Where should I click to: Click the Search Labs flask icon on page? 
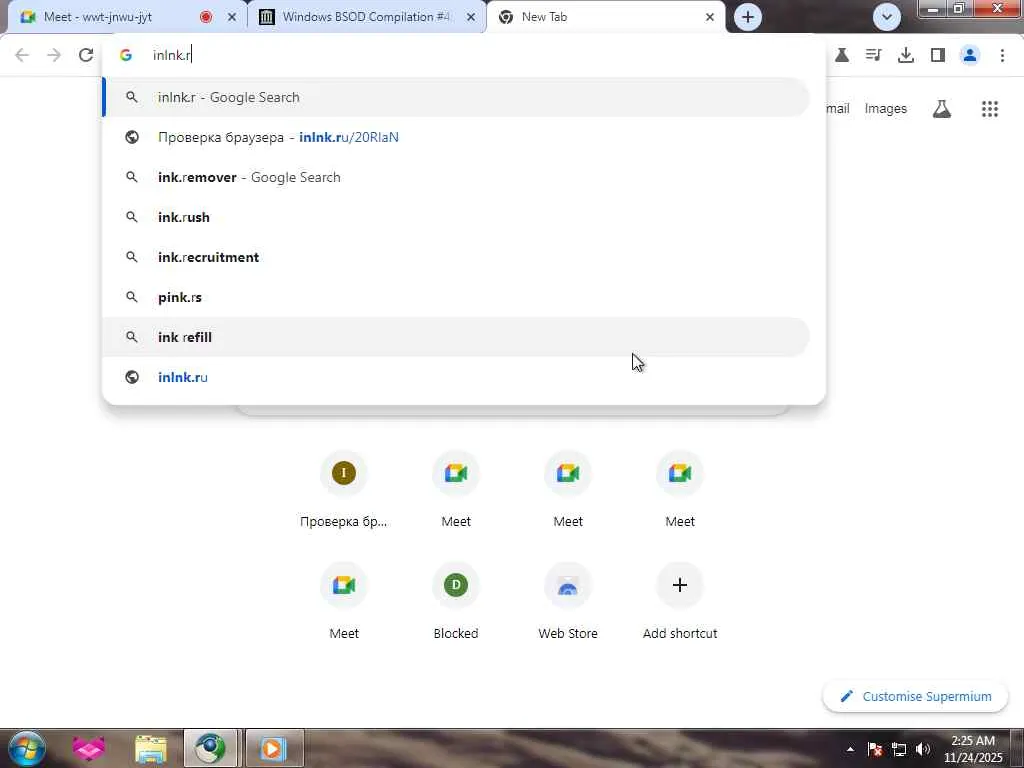[x=942, y=108]
